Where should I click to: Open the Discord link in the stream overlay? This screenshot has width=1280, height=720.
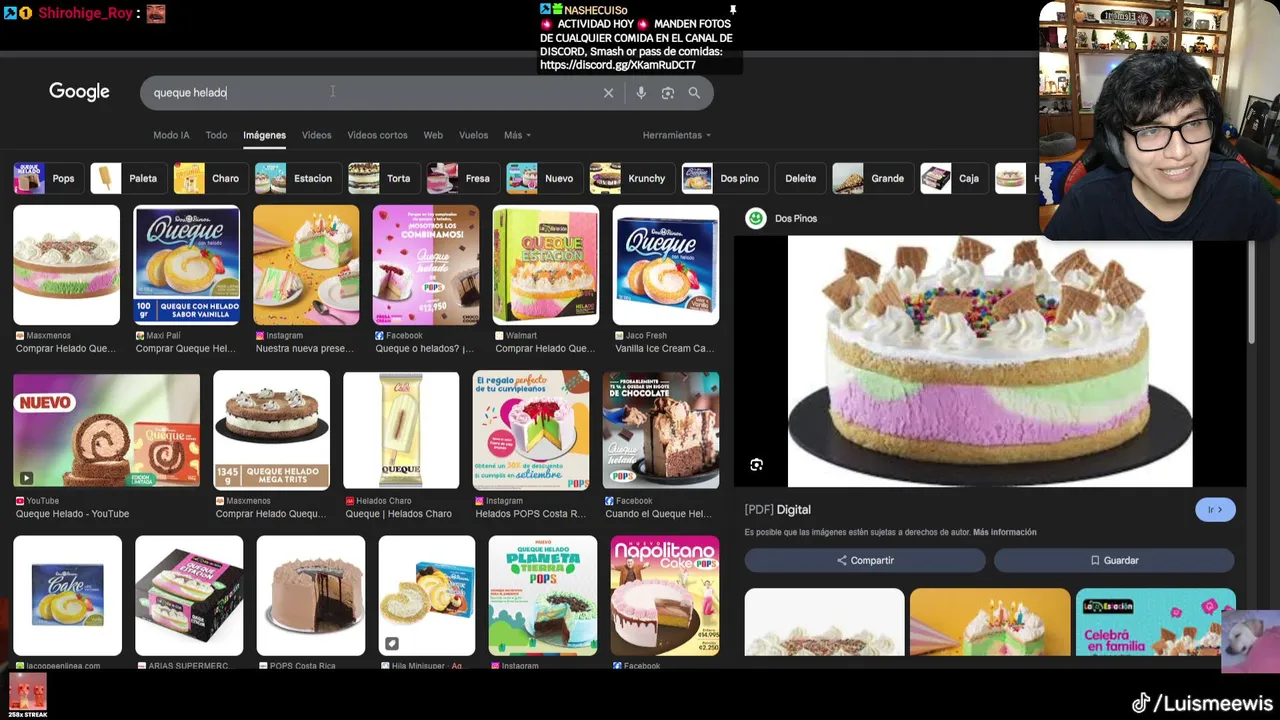pyautogui.click(x=618, y=65)
